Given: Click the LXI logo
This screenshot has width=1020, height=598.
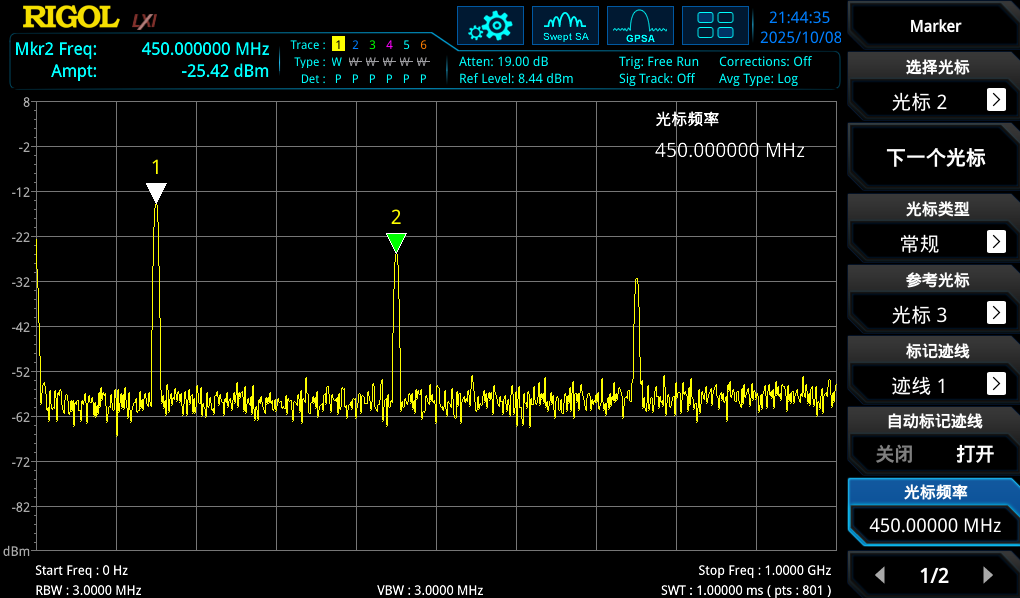Looking at the screenshot, I should tap(144, 21).
